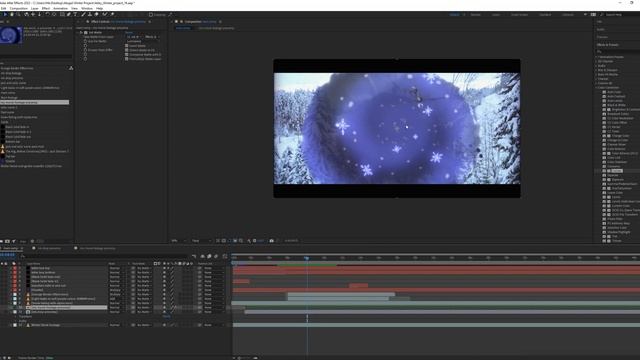The width and height of the screenshot is (640, 360).
Task: Click the Tint effect icon
Action: tap(604, 236)
